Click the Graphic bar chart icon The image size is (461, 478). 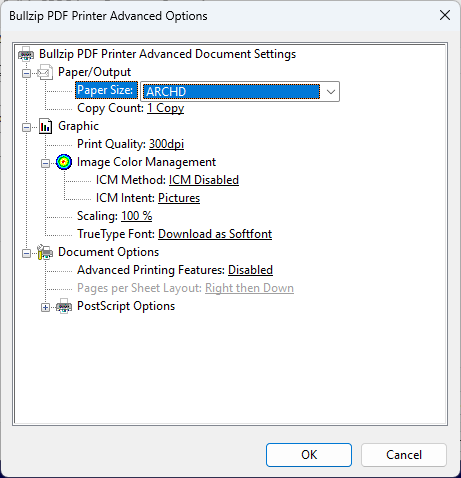[45, 126]
